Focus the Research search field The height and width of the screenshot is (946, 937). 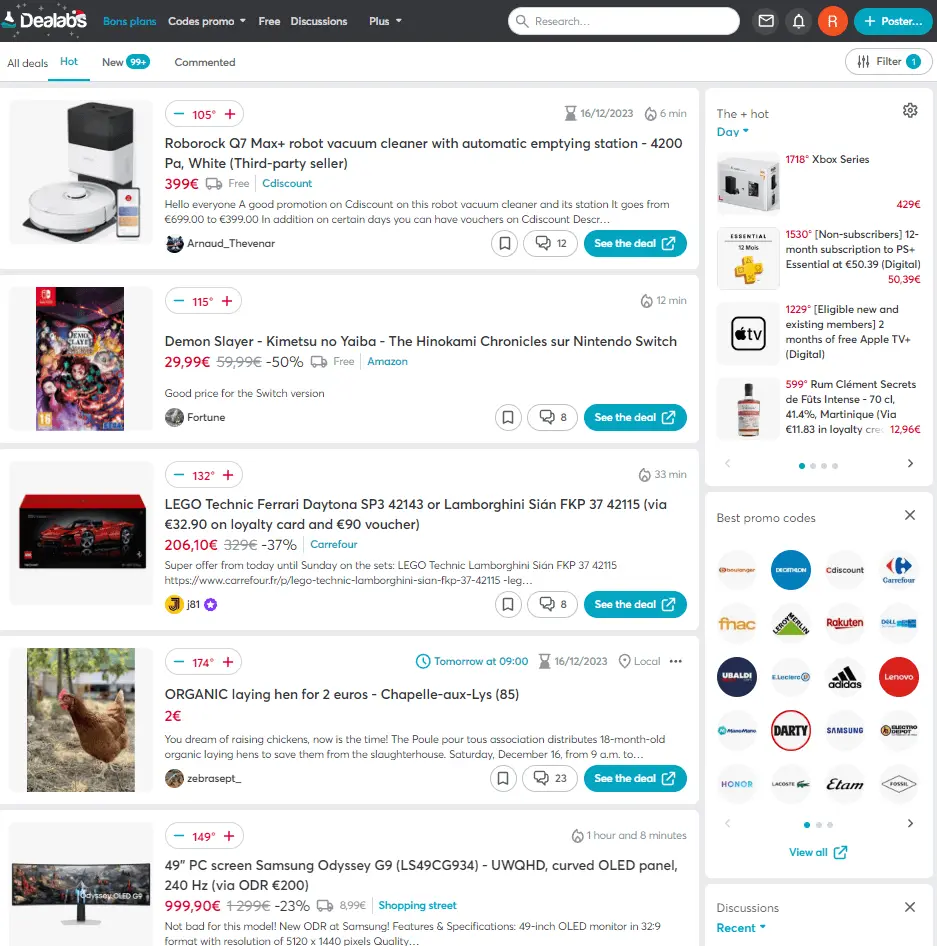(624, 21)
